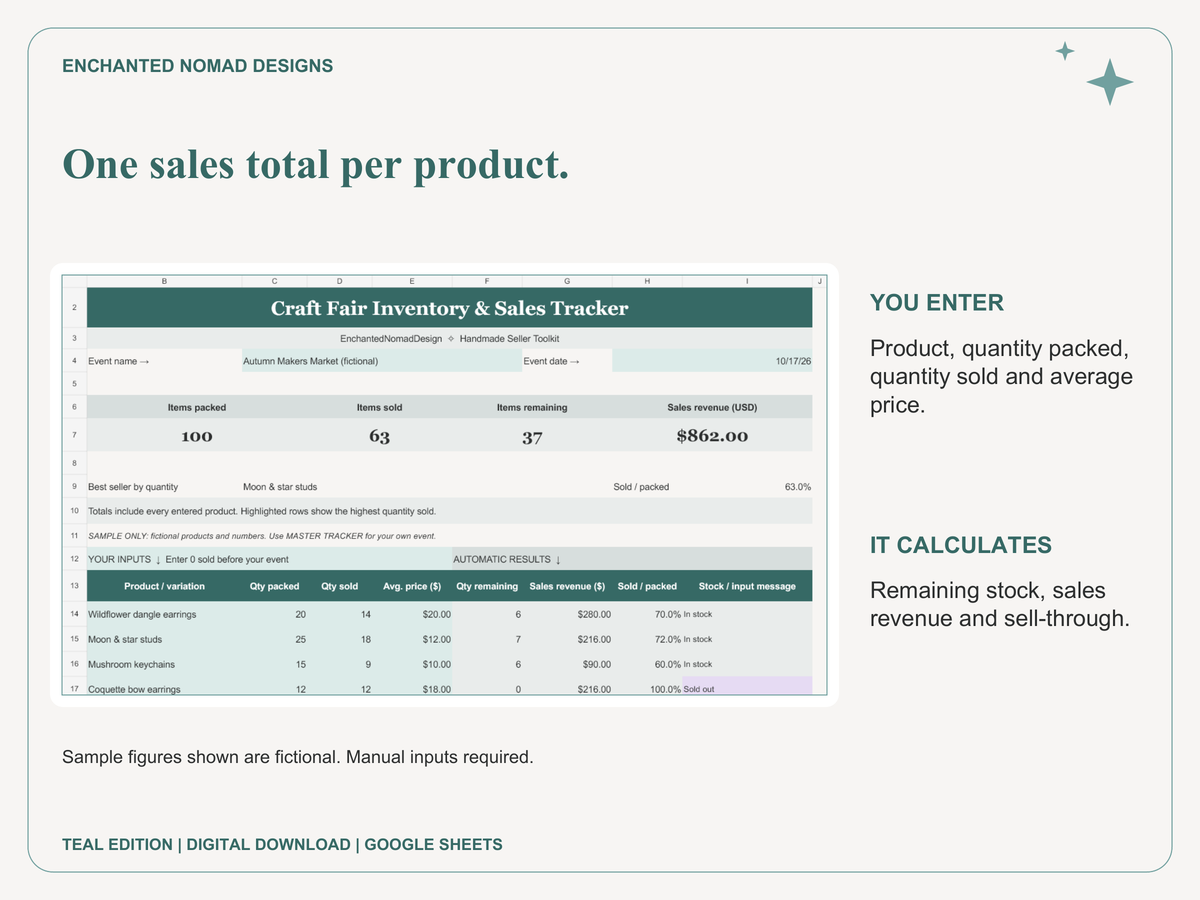
Task: Click the 'Sales revenue ($)' column heading
Action: coord(567,586)
